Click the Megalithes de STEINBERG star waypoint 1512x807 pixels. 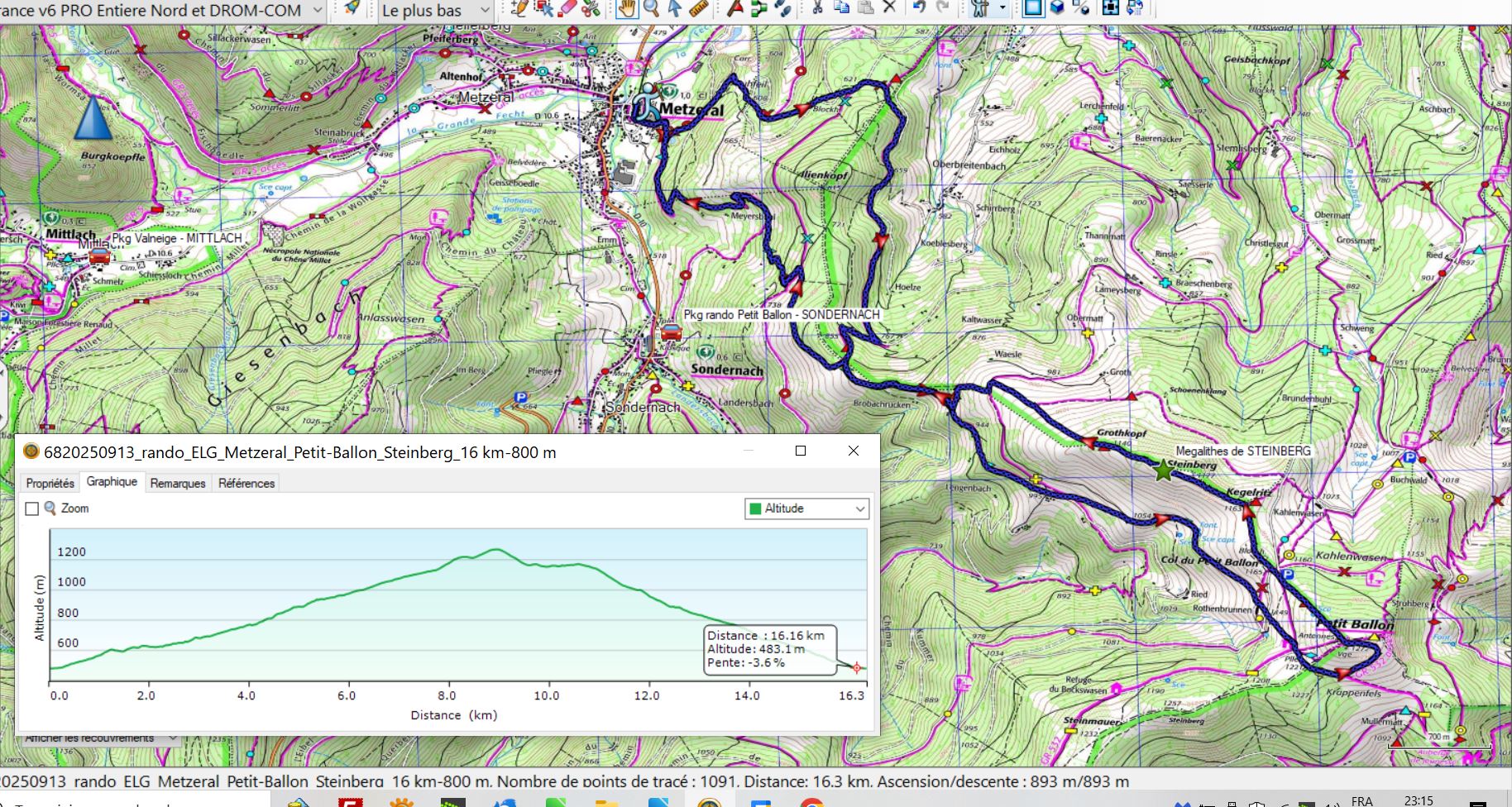point(1163,470)
